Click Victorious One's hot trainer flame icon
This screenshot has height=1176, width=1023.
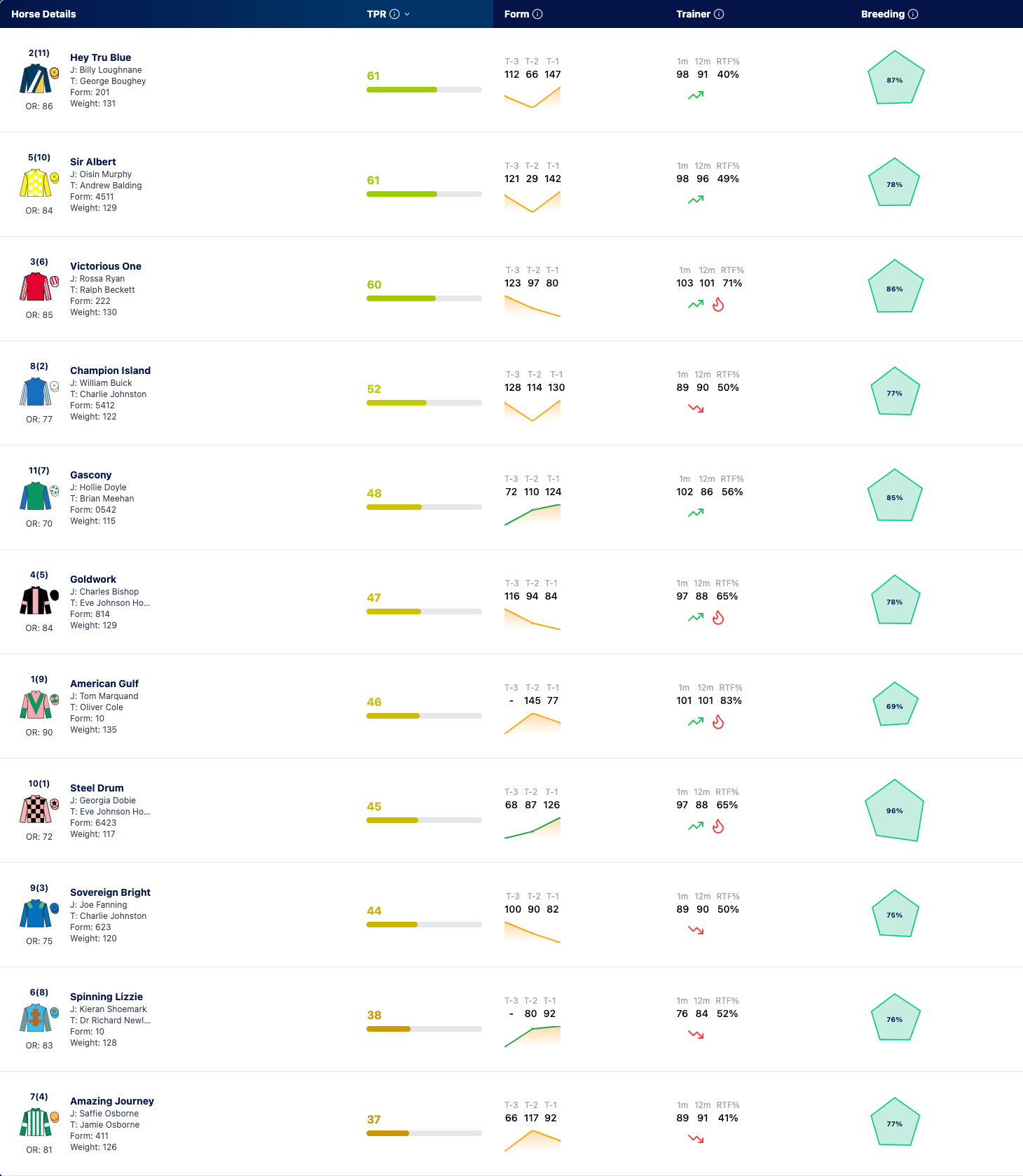click(718, 305)
